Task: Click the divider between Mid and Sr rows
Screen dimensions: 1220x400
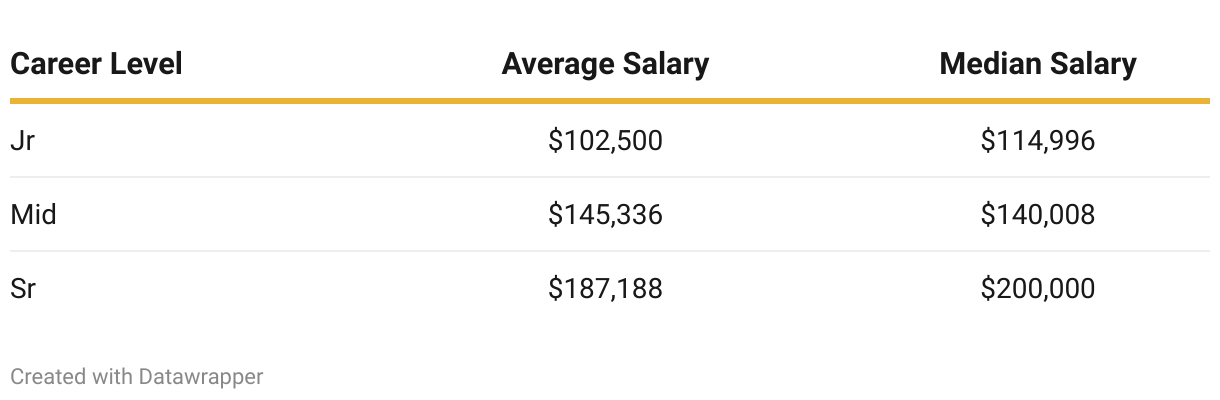Action: (610, 251)
